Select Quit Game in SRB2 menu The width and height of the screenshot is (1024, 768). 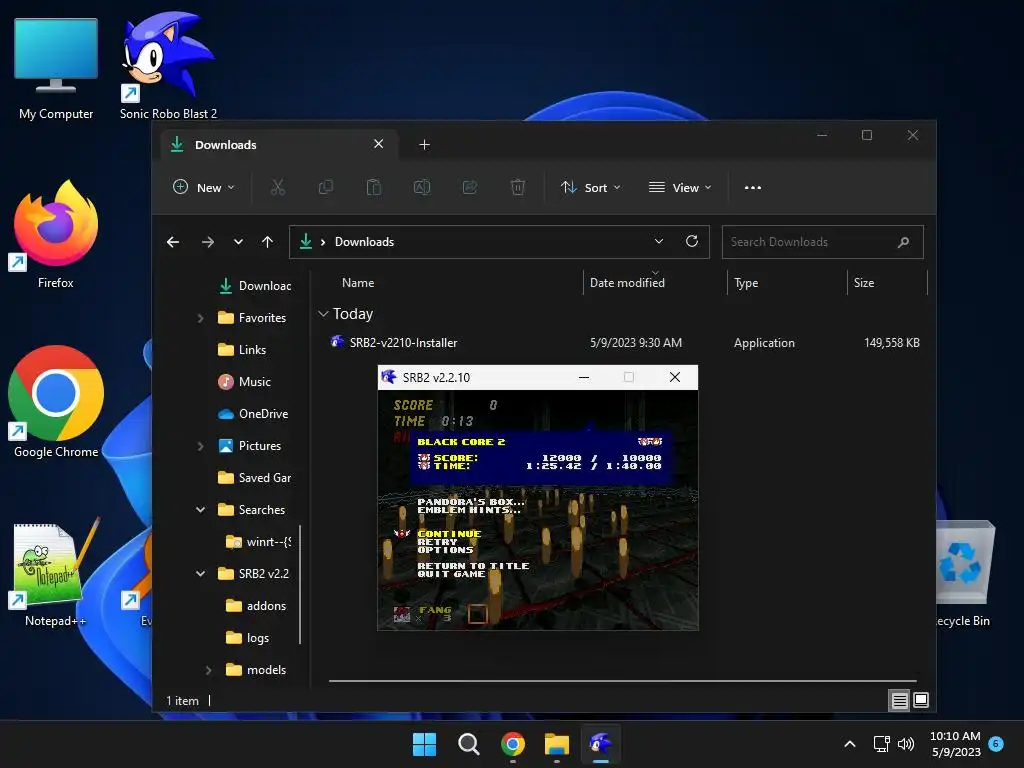(x=451, y=574)
